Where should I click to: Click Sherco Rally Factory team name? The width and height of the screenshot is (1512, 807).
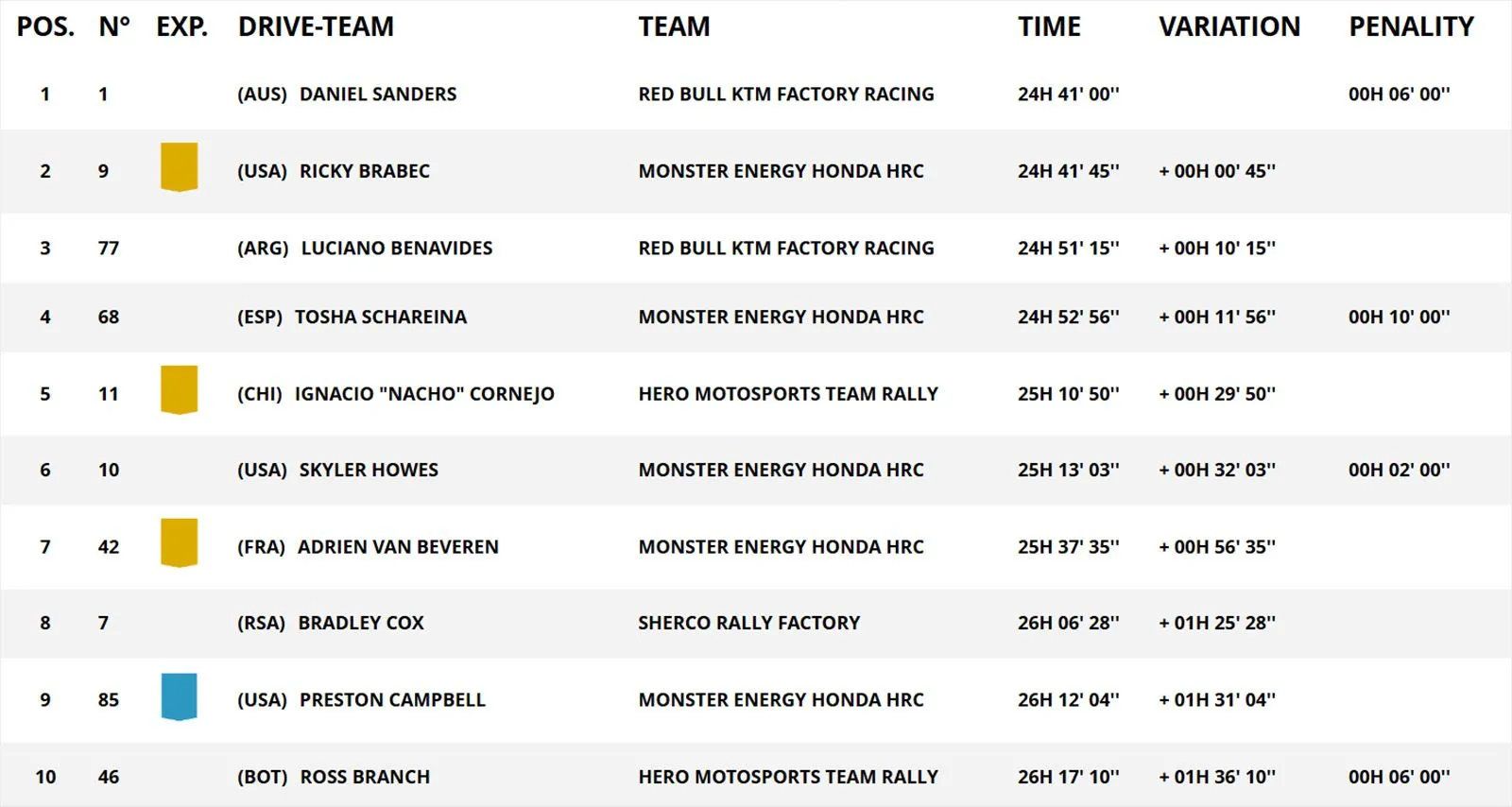point(748,624)
